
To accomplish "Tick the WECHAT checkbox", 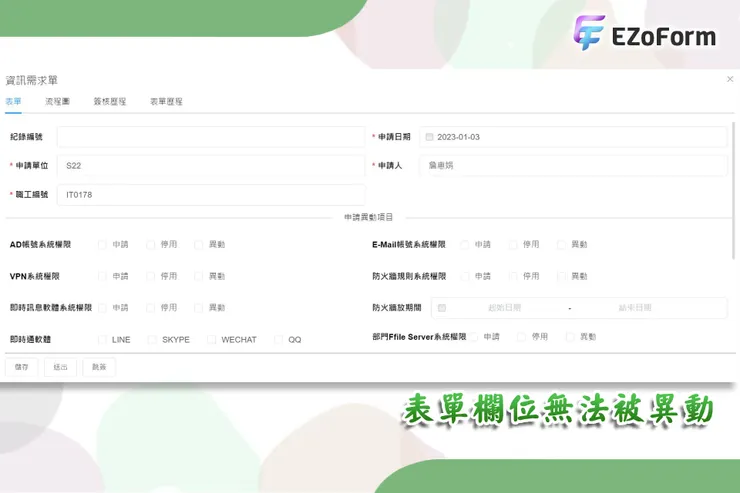I will coord(211,340).
